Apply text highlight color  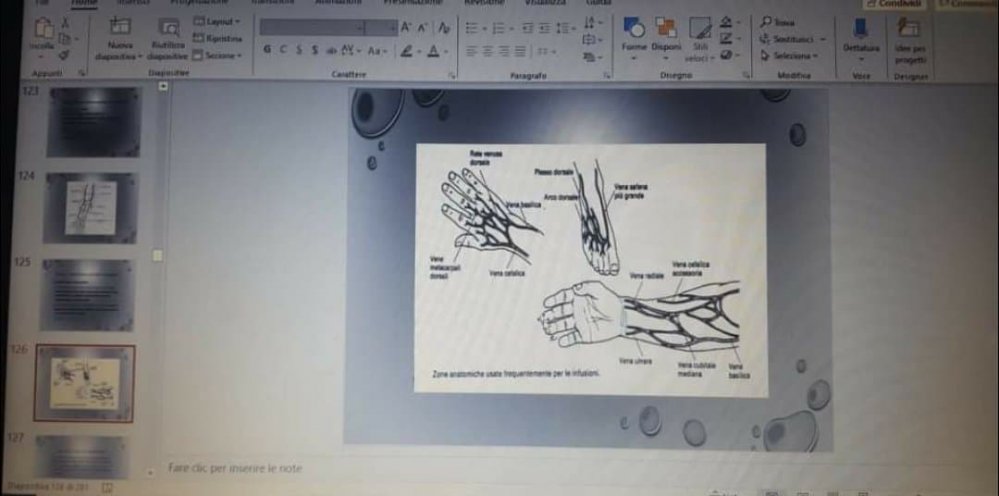point(407,51)
